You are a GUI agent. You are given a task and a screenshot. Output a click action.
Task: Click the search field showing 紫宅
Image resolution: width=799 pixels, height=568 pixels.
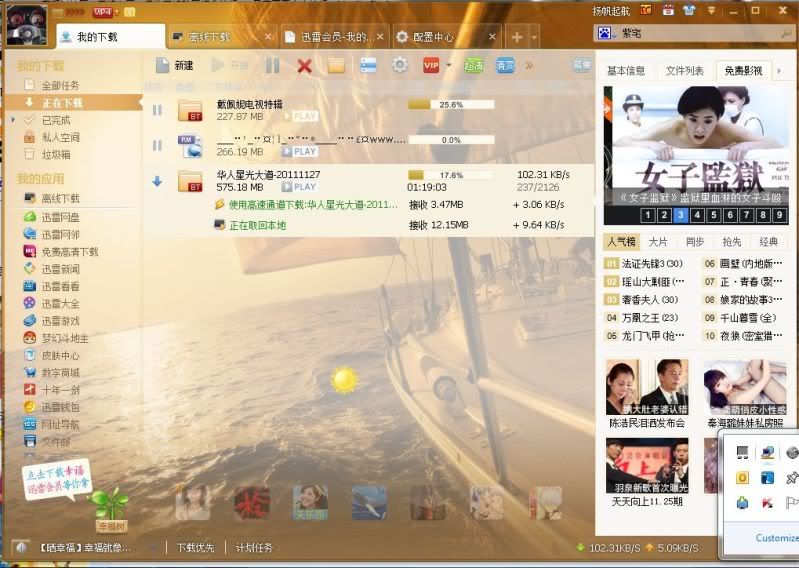696,34
